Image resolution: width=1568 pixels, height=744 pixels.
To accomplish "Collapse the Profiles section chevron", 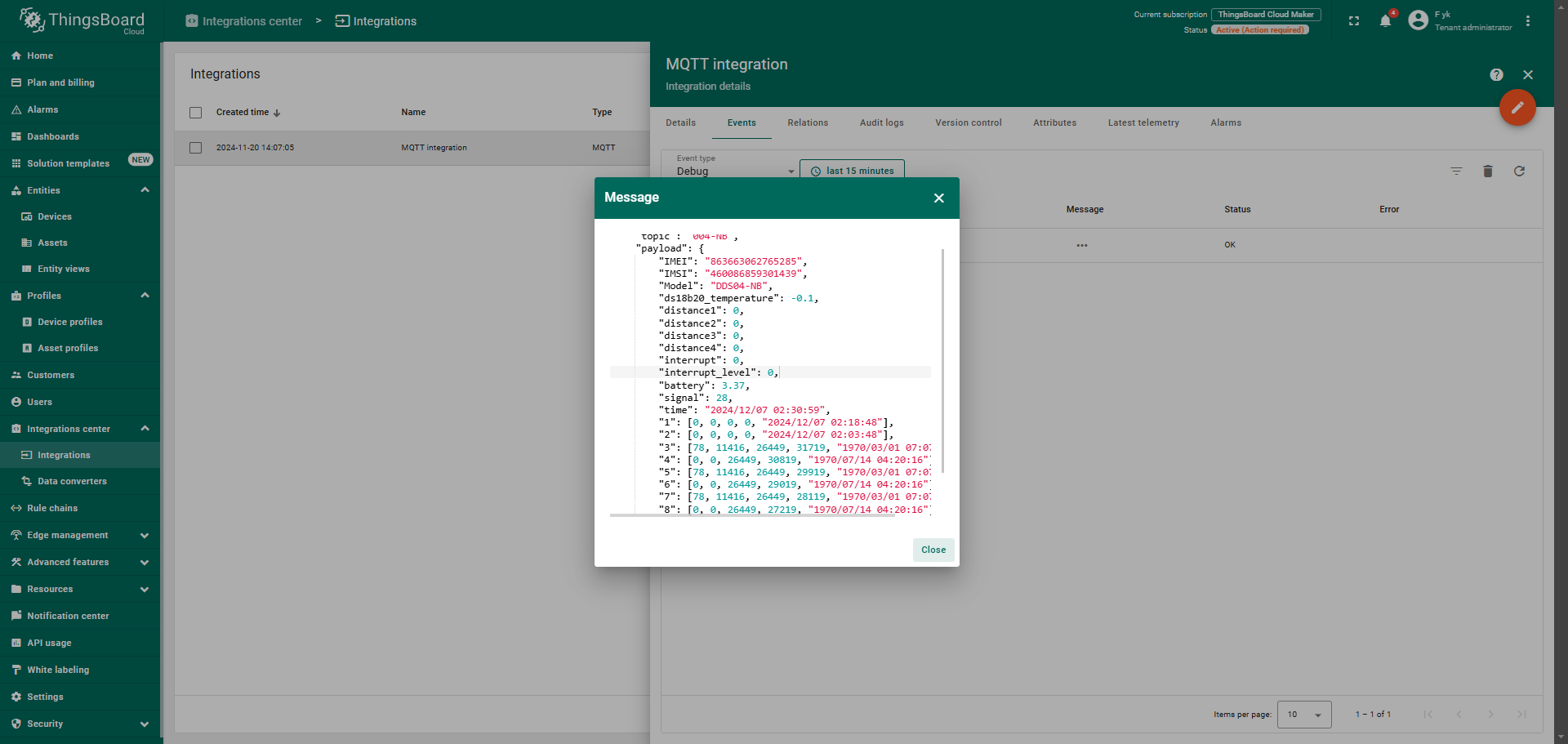I will coord(145,296).
